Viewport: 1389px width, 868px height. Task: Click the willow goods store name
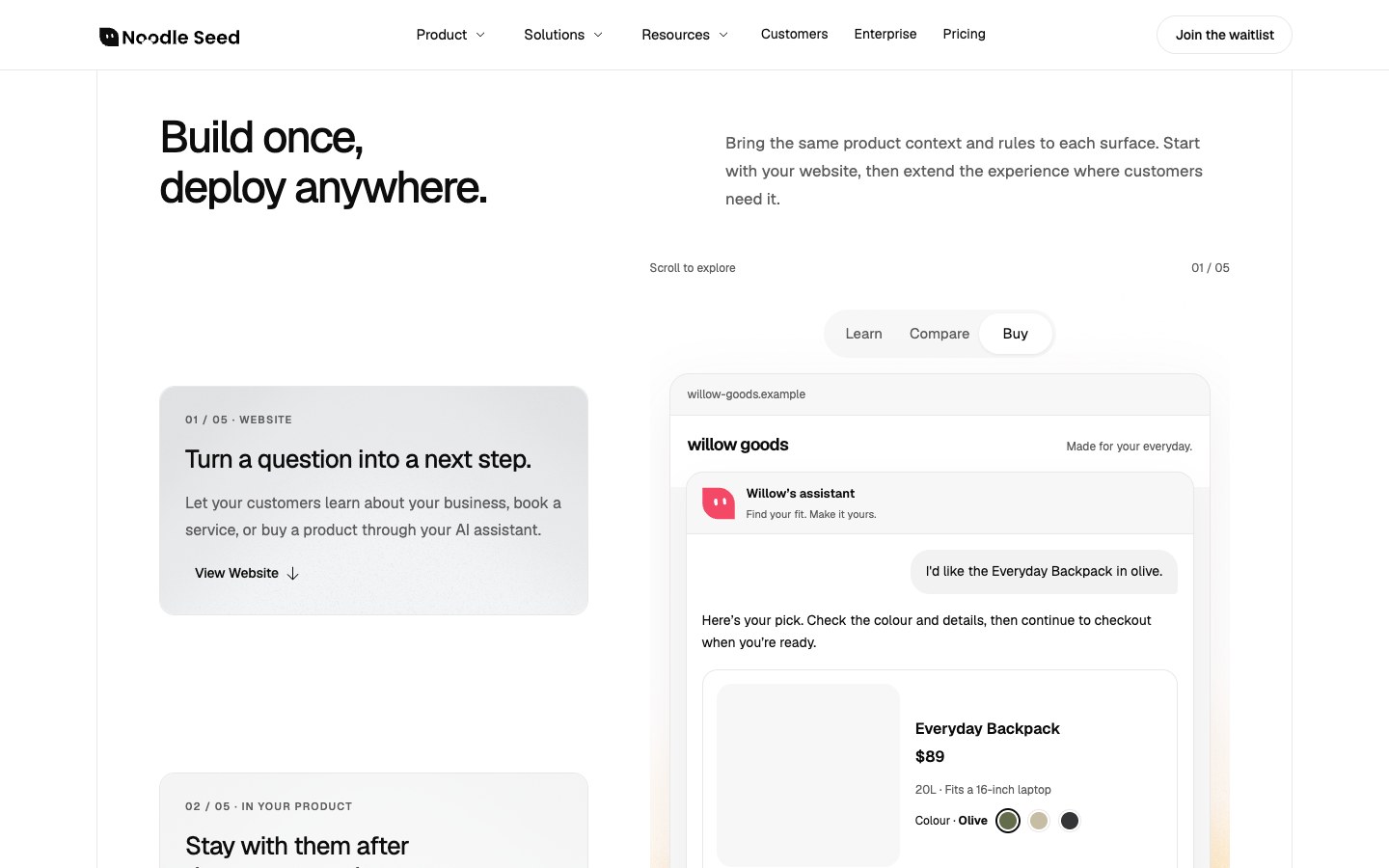738,445
